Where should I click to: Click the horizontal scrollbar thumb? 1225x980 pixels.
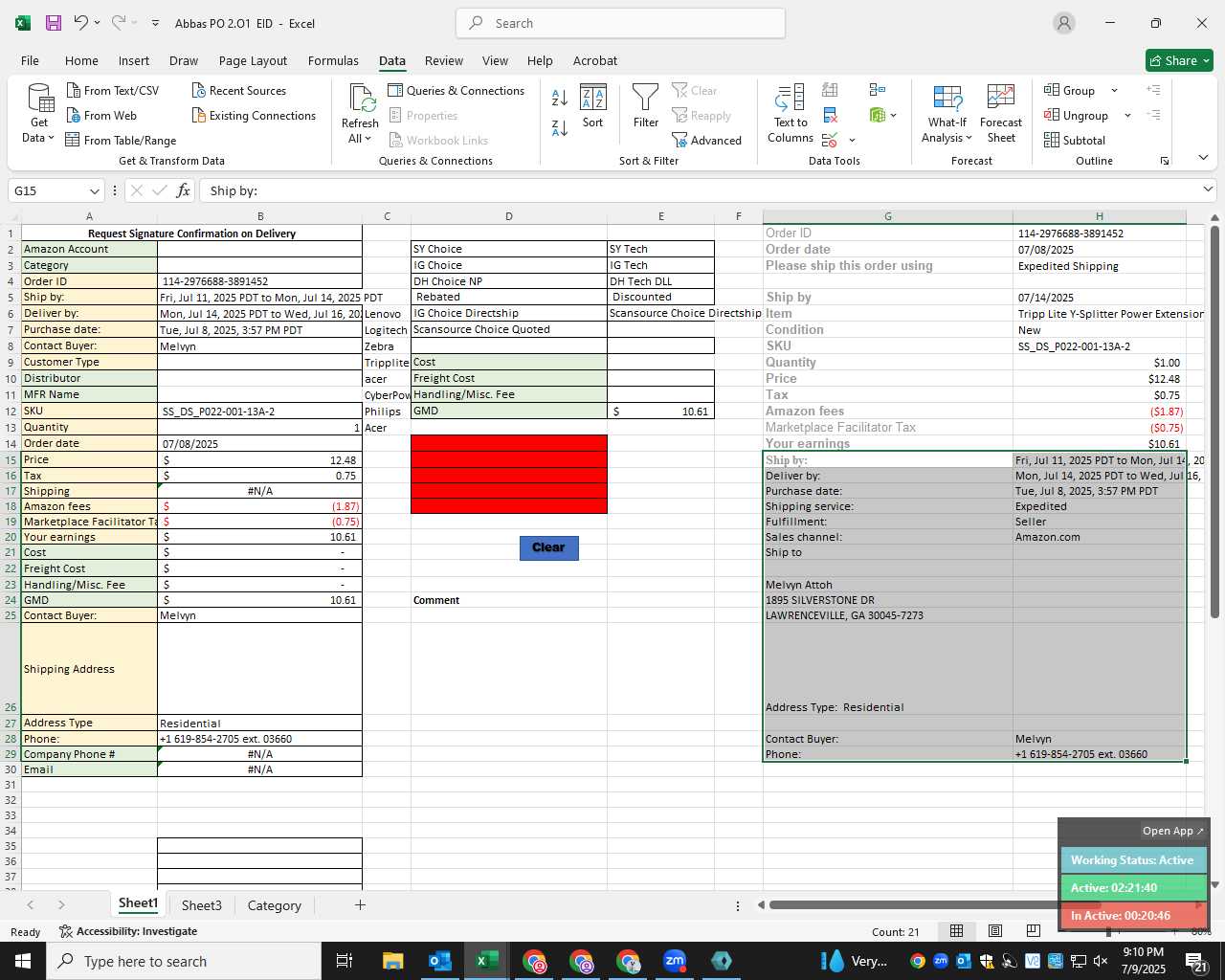[933, 904]
